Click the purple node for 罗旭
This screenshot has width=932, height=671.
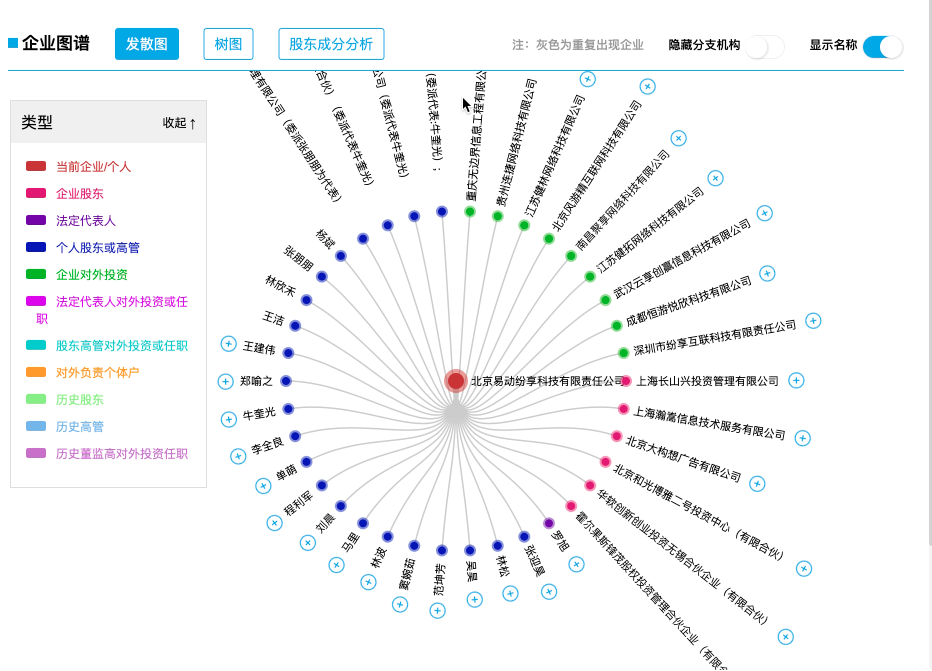tap(549, 523)
